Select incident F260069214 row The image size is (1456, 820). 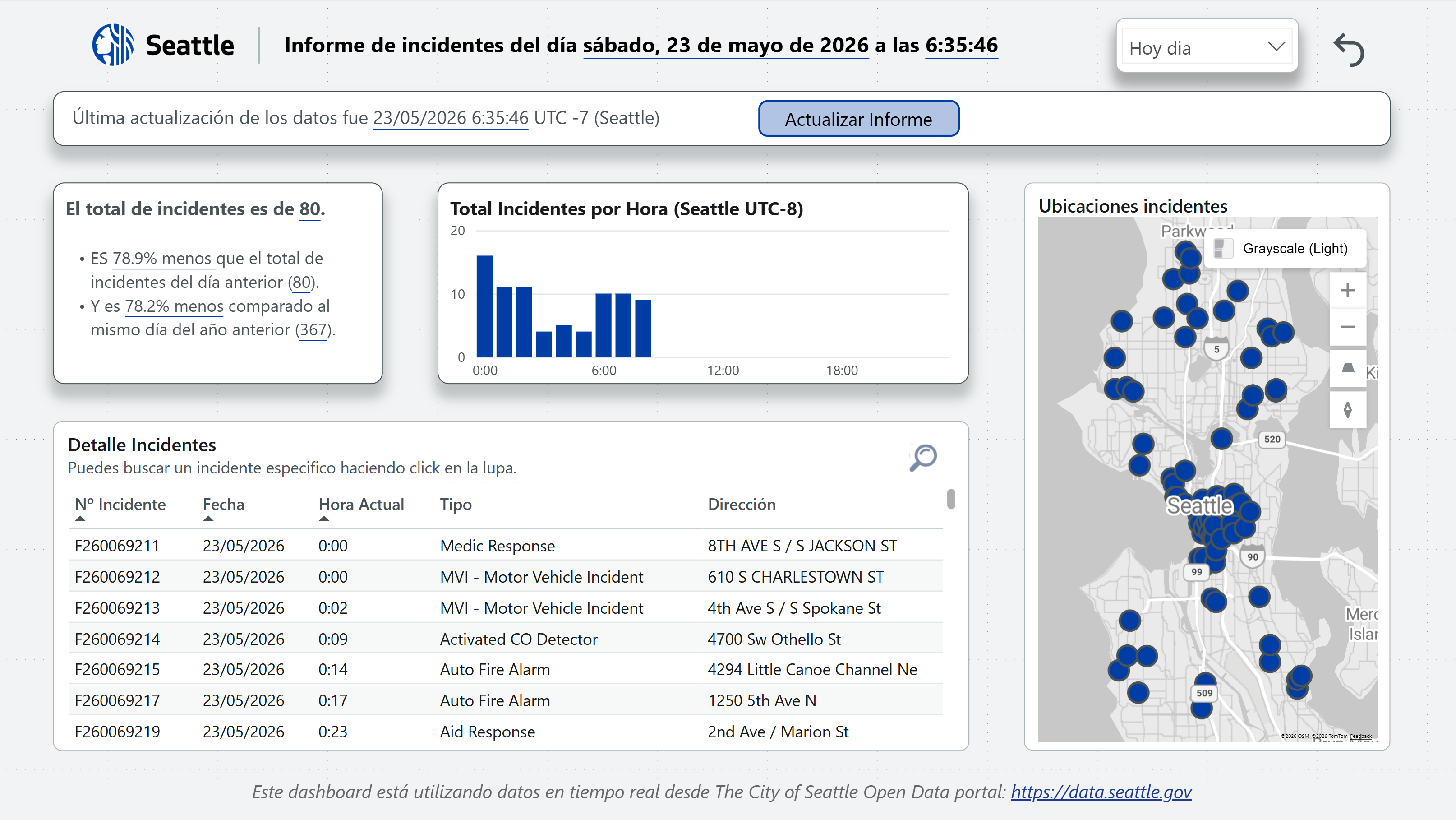click(505, 639)
